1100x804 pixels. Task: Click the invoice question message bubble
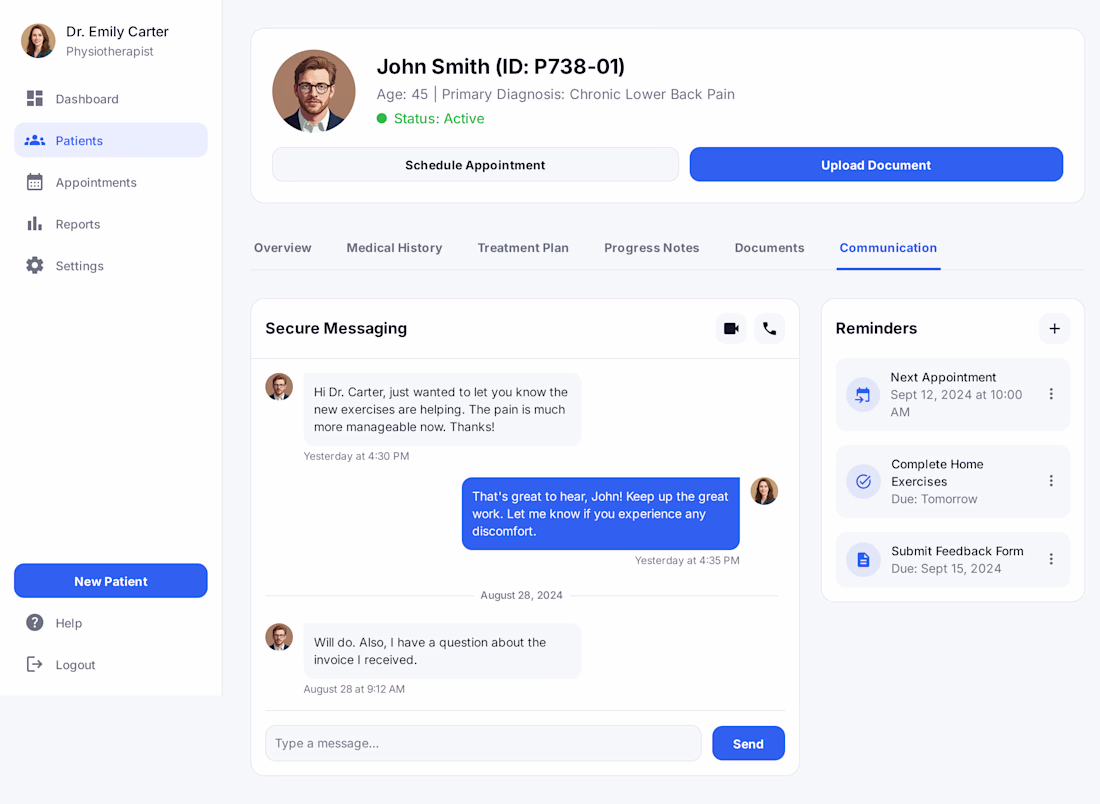(442, 651)
